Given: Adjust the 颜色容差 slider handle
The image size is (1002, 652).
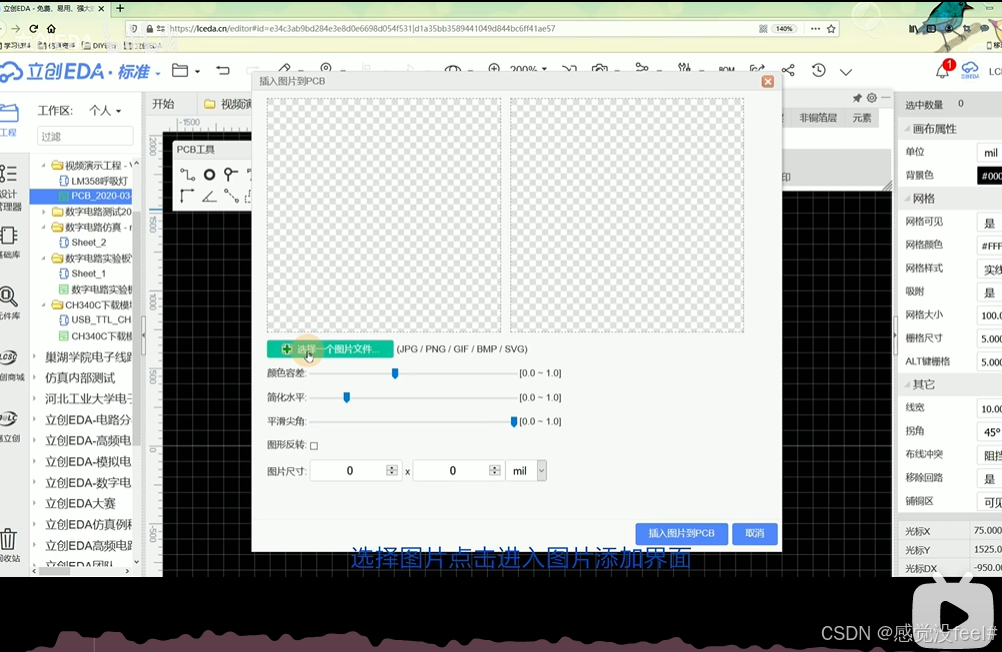Looking at the screenshot, I should (395, 373).
